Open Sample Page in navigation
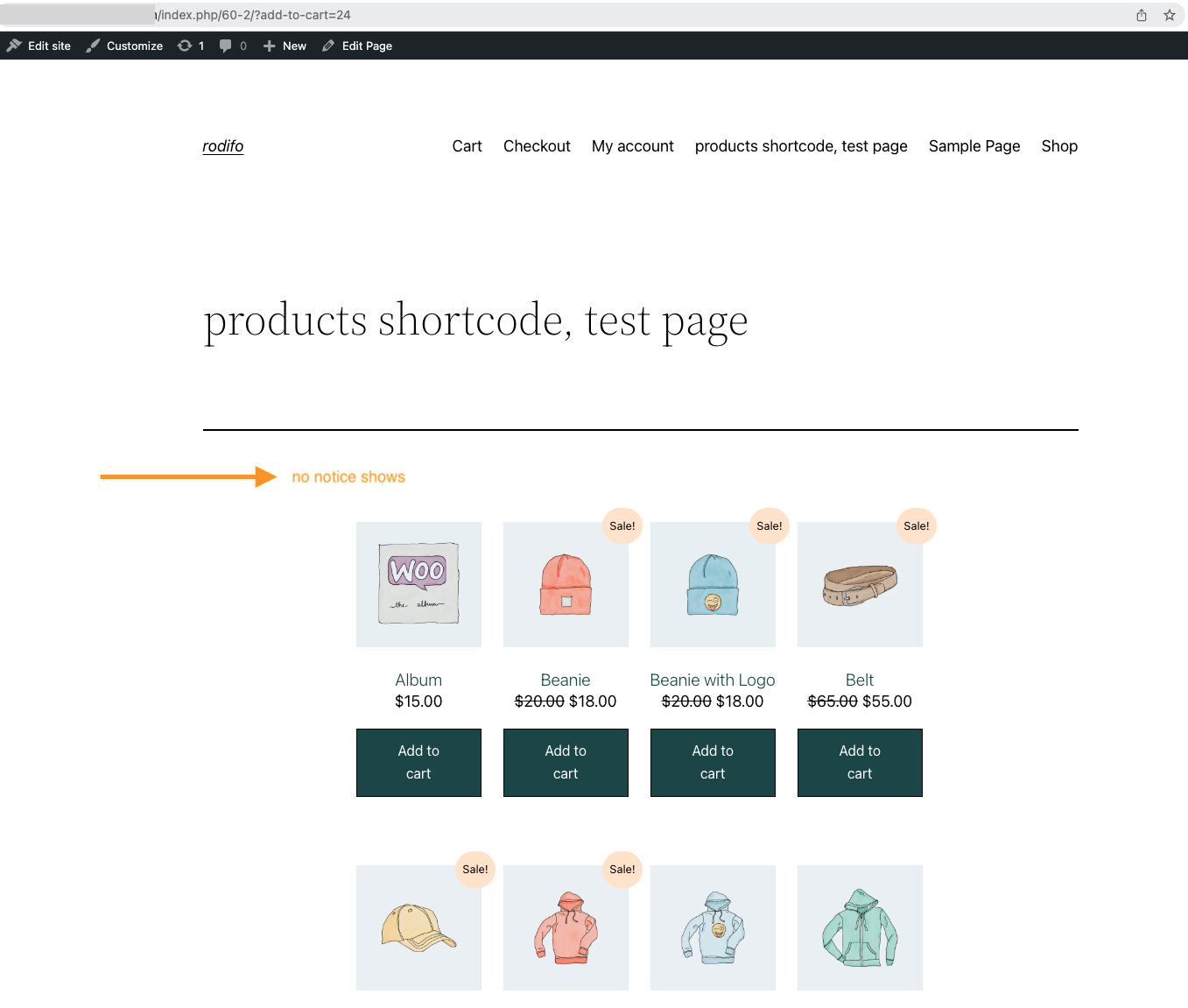 [974, 146]
